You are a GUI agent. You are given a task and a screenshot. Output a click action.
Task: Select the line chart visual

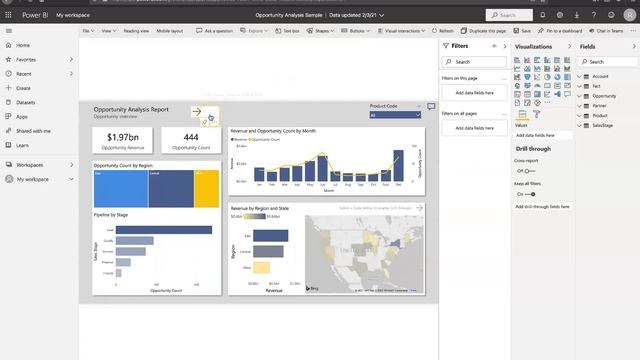517,69
